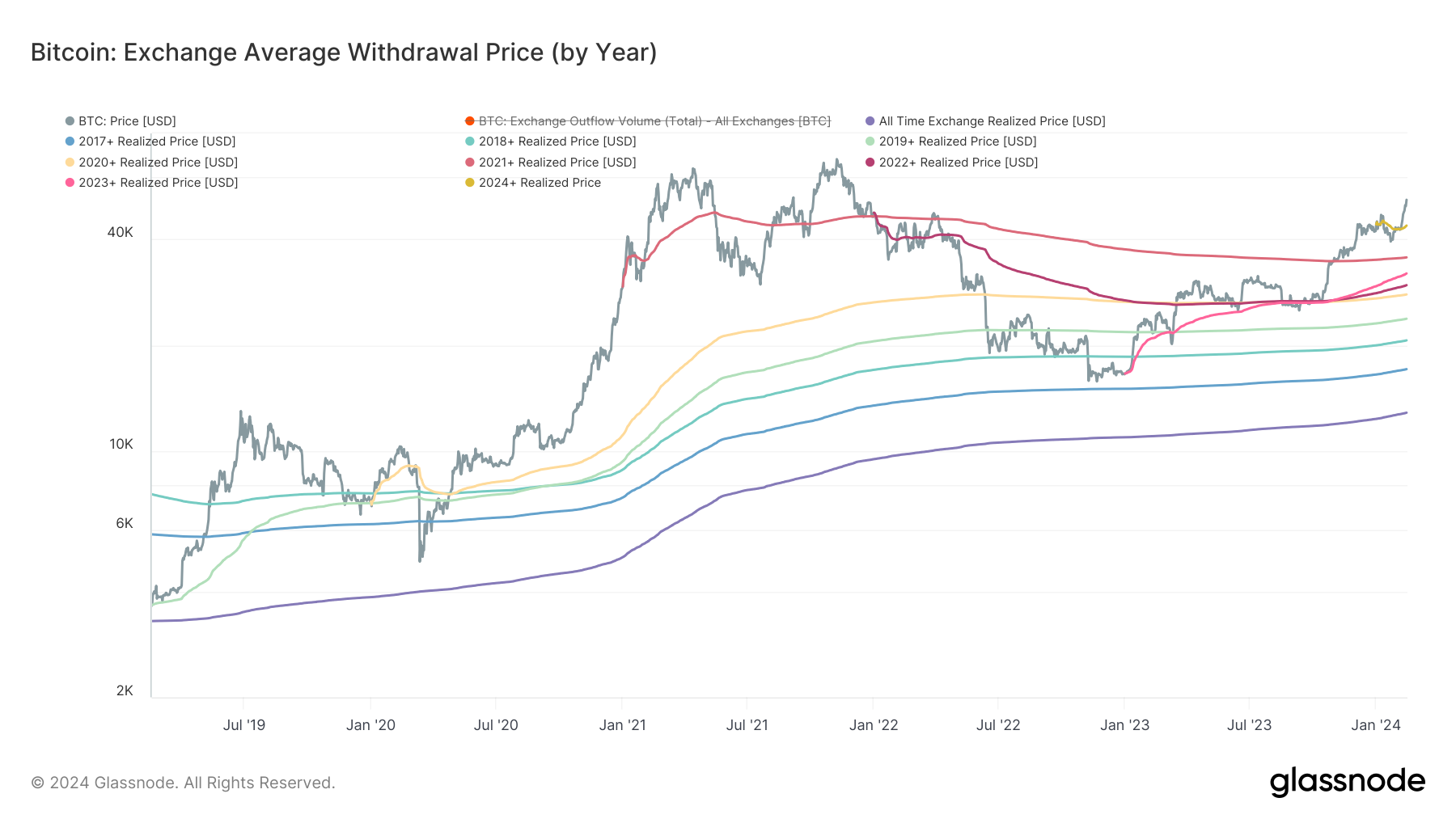Toggle the 2024+ Realized Price legend
The width and height of the screenshot is (1456, 819).
[x=540, y=183]
